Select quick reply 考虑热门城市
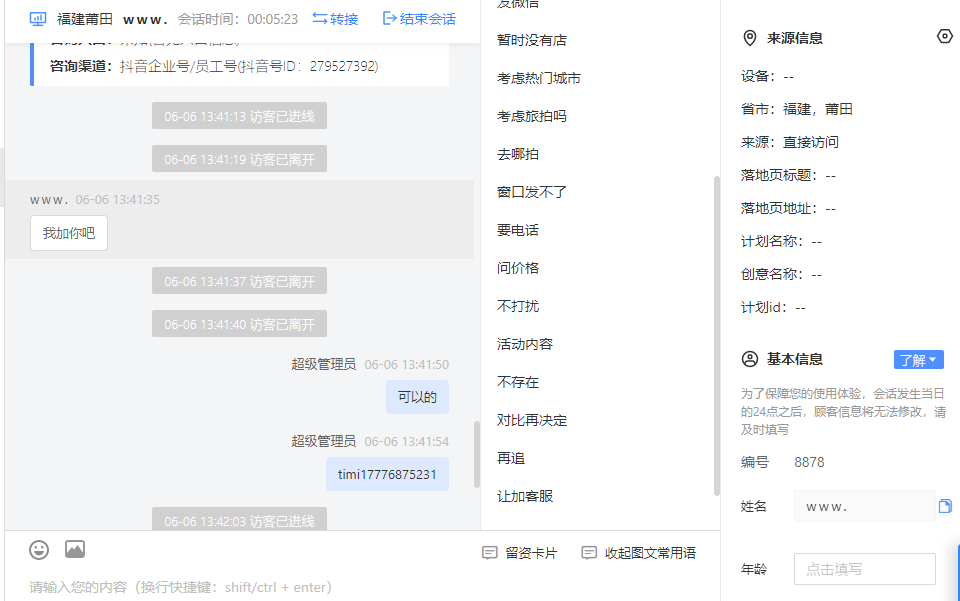 539,78
